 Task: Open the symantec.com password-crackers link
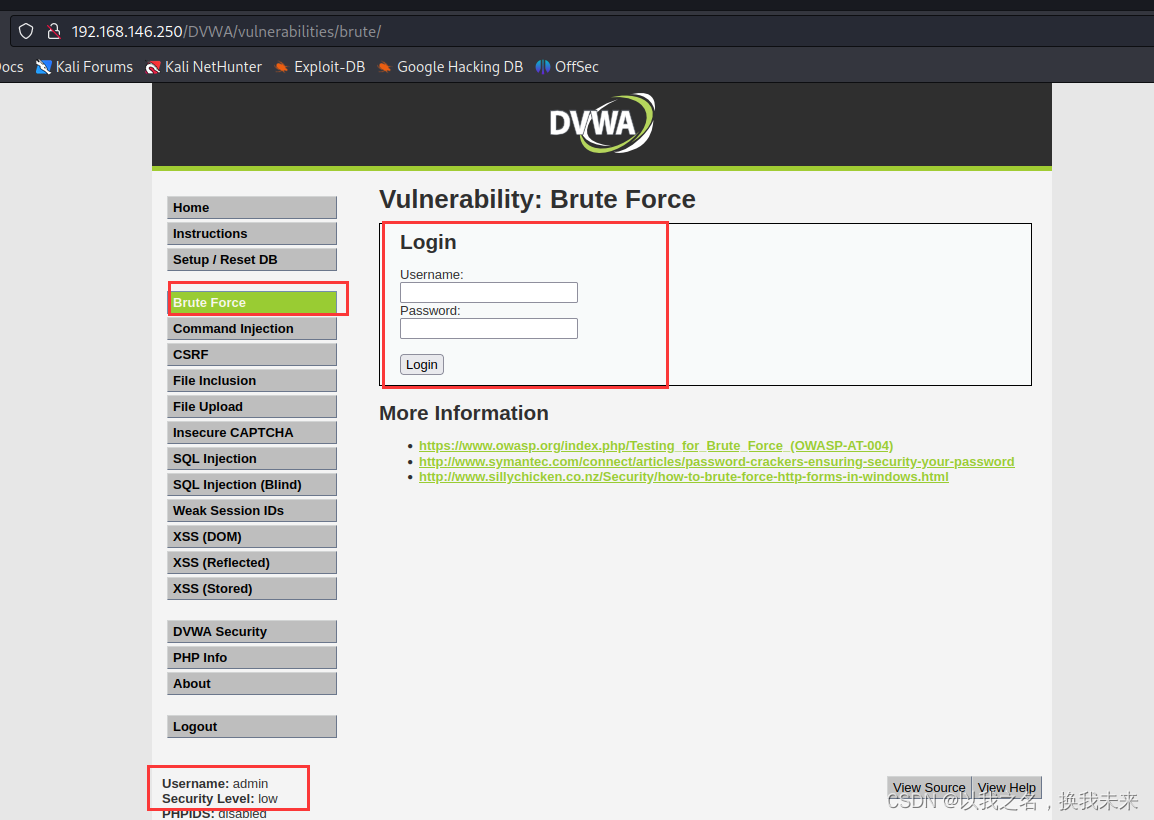pos(717,462)
